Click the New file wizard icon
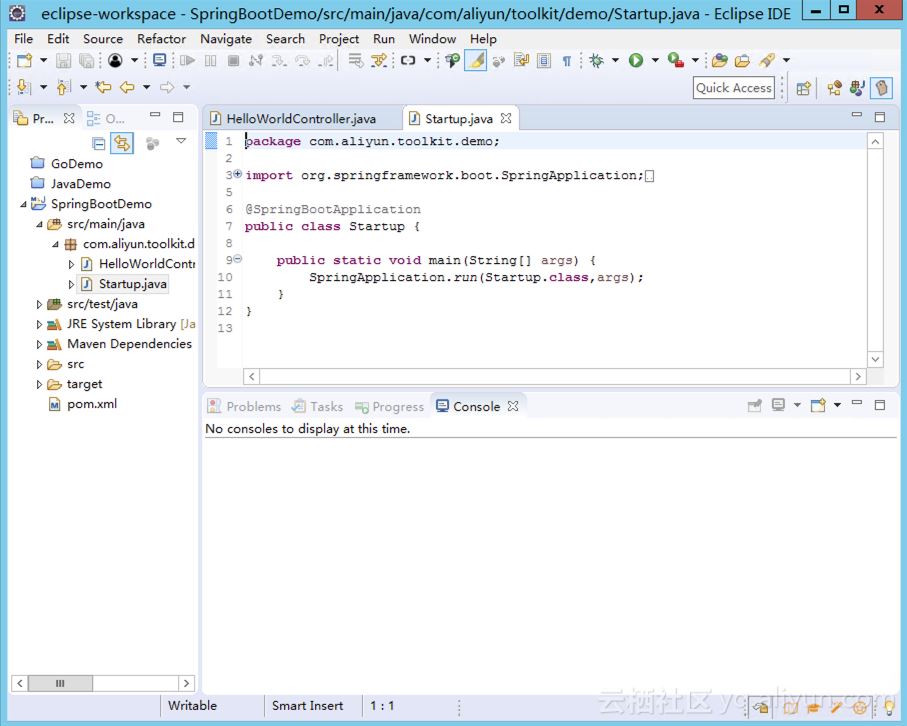 click(24, 60)
